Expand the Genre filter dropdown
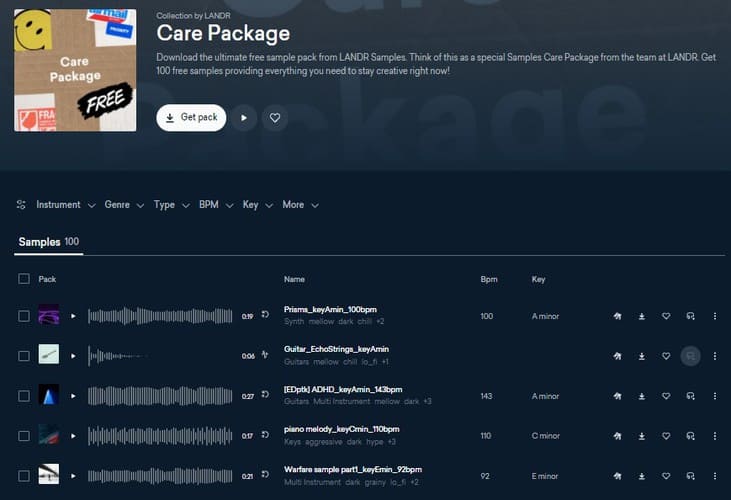The image size is (731, 500). (x=124, y=205)
